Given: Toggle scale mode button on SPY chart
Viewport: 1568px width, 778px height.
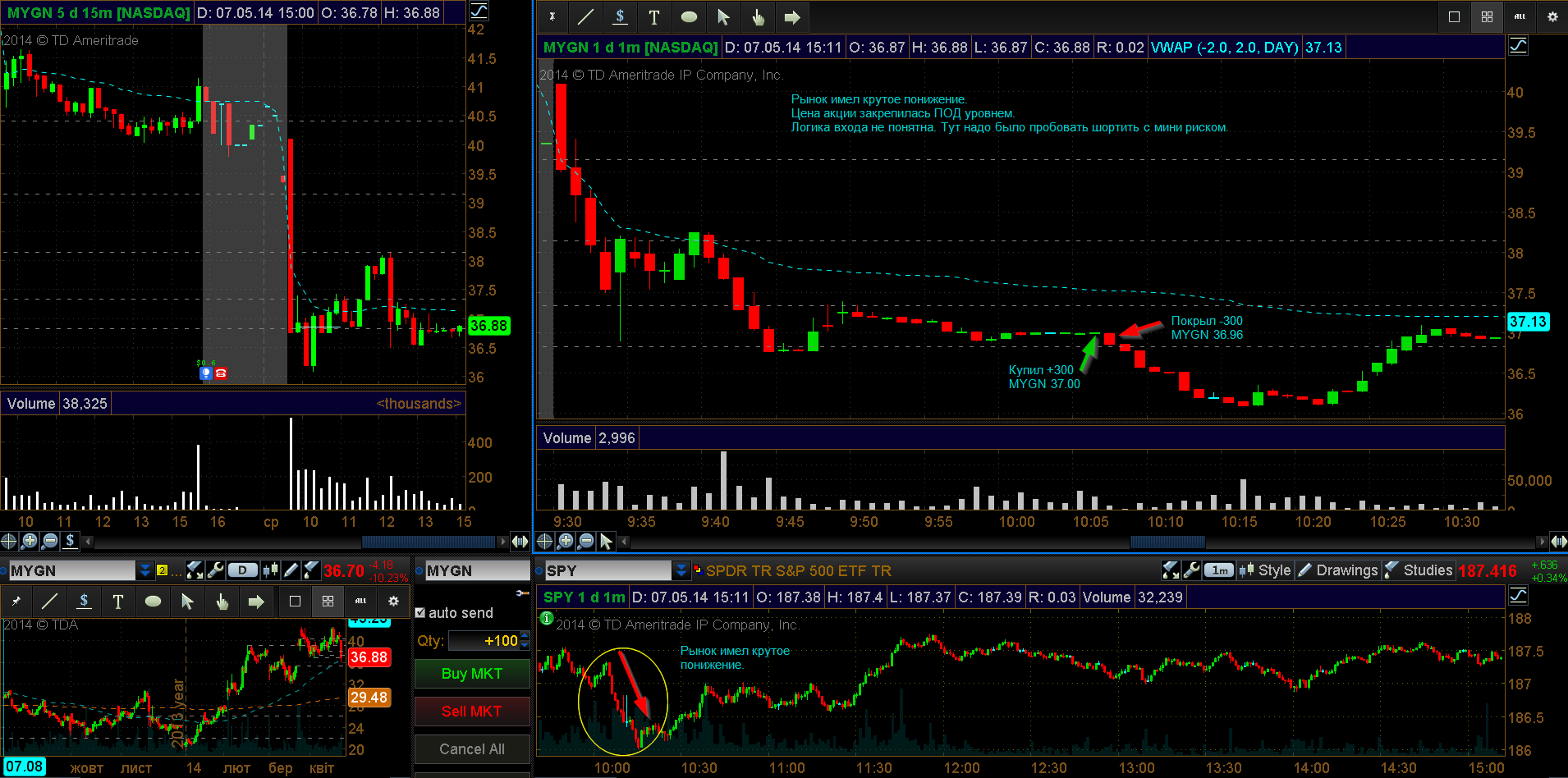Looking at the screenshot, I should 1519,596.
